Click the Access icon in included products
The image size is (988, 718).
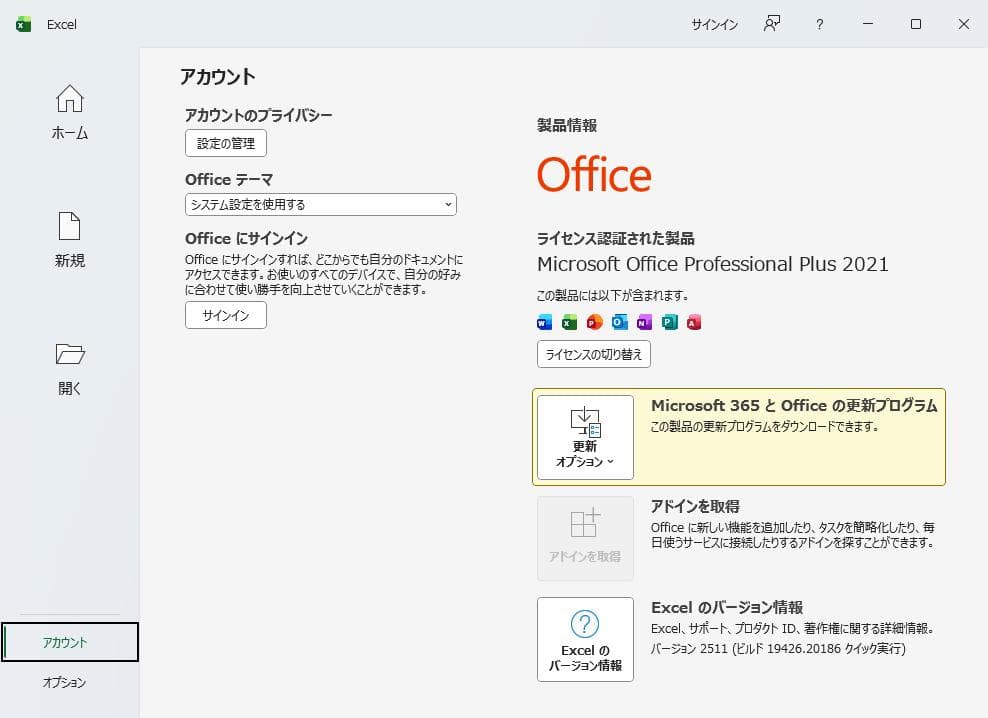694,322
